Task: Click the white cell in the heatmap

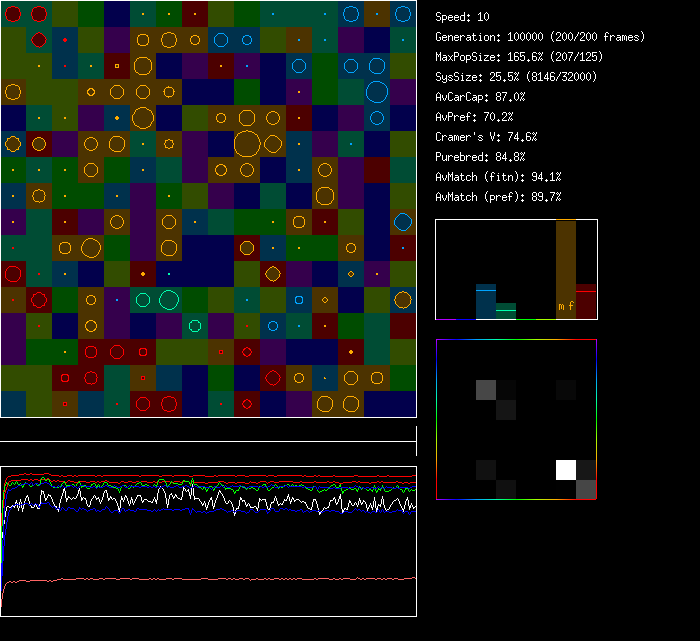Action: [x=566, y=470]
